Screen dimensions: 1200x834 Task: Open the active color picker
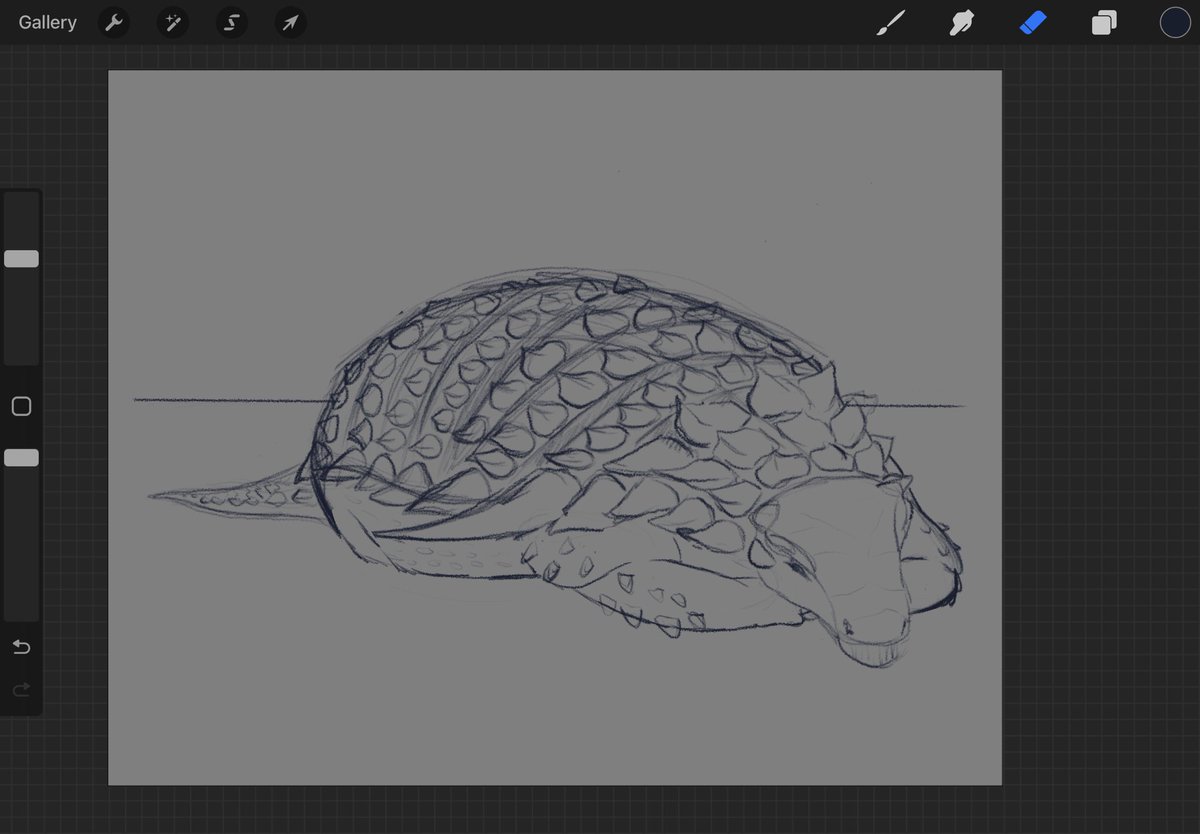[x=1175, y=22]
